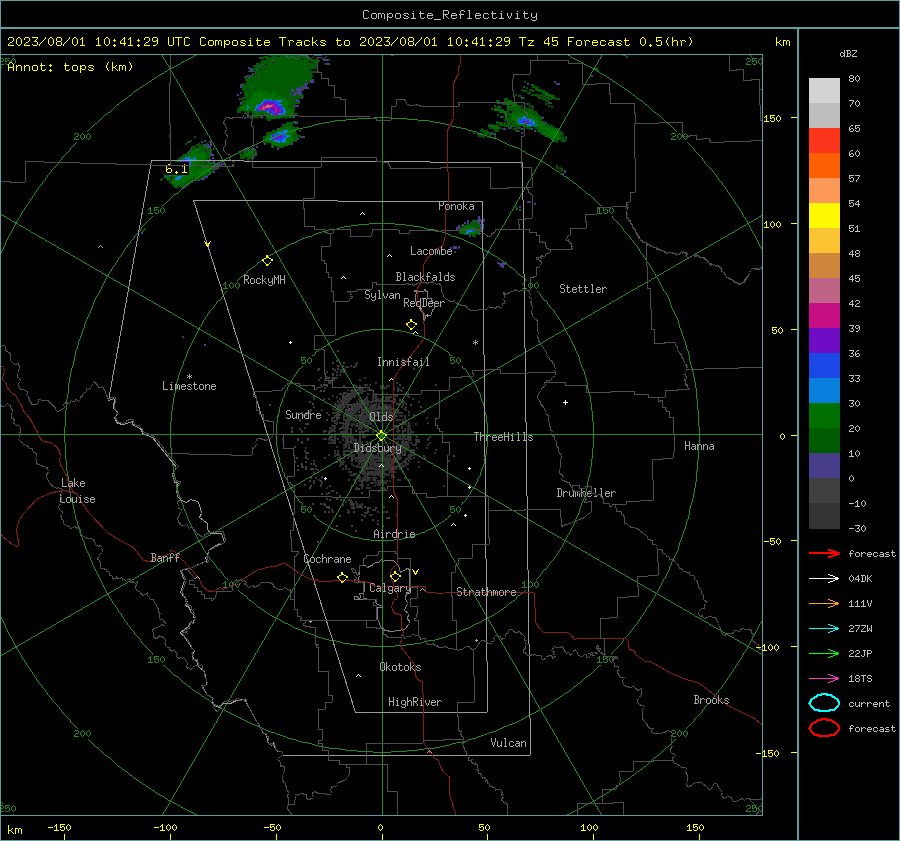Click the RockyMH label
Screen dimensions: 900x841
264,280
